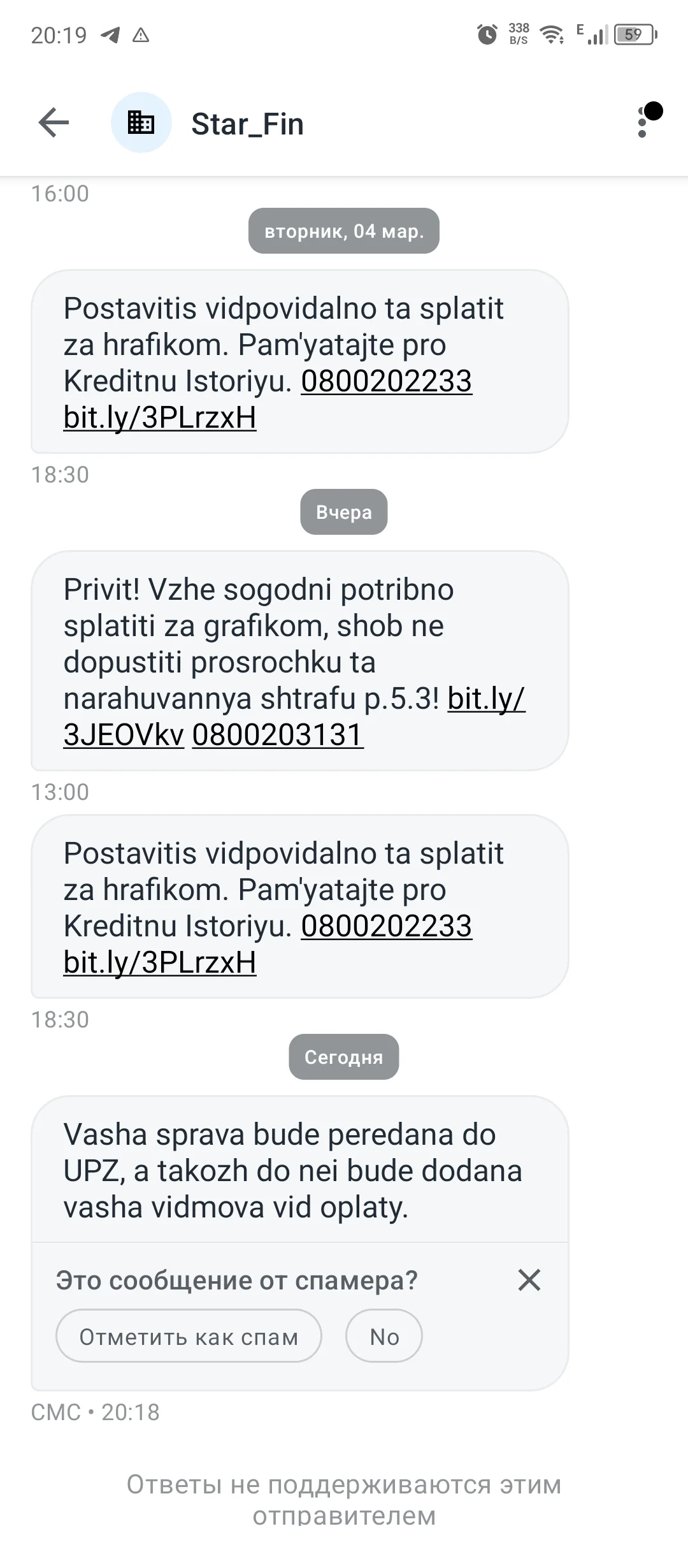Tap the Telegram notification icon
This screenshot has height=1568, width=688.
pos(110,35)
